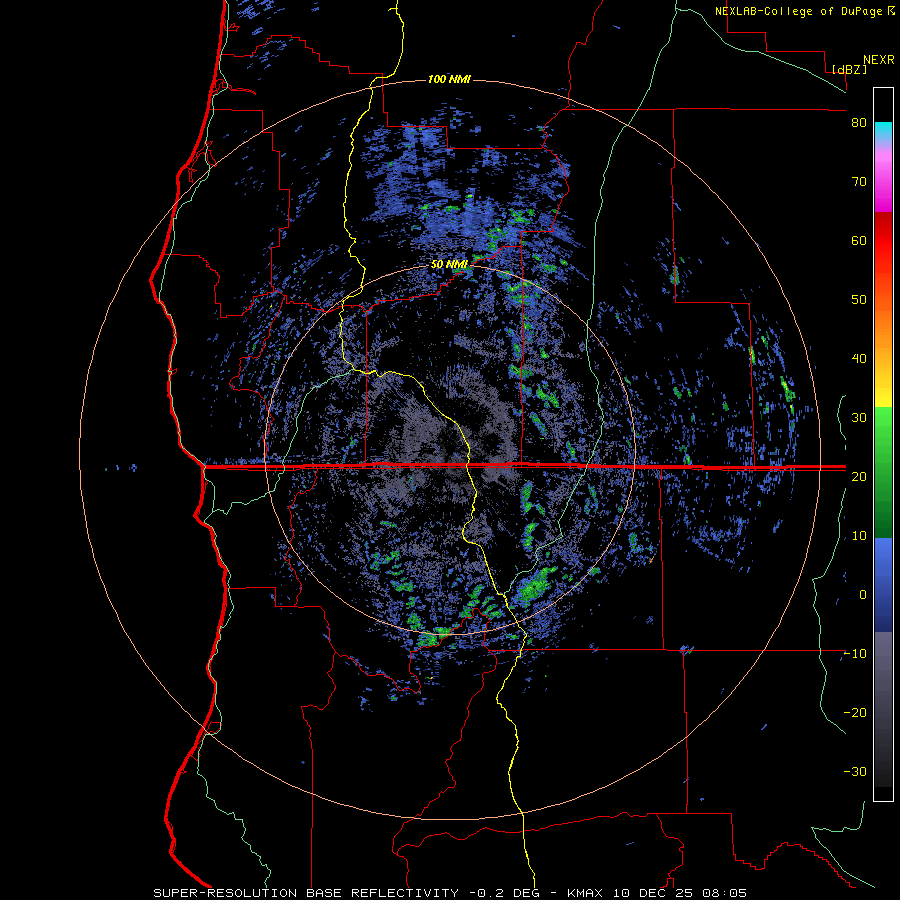Viewport: 900px width, 900px height.
Task: Click the "KMAX" station ID in caption
Action: point(584,893)
